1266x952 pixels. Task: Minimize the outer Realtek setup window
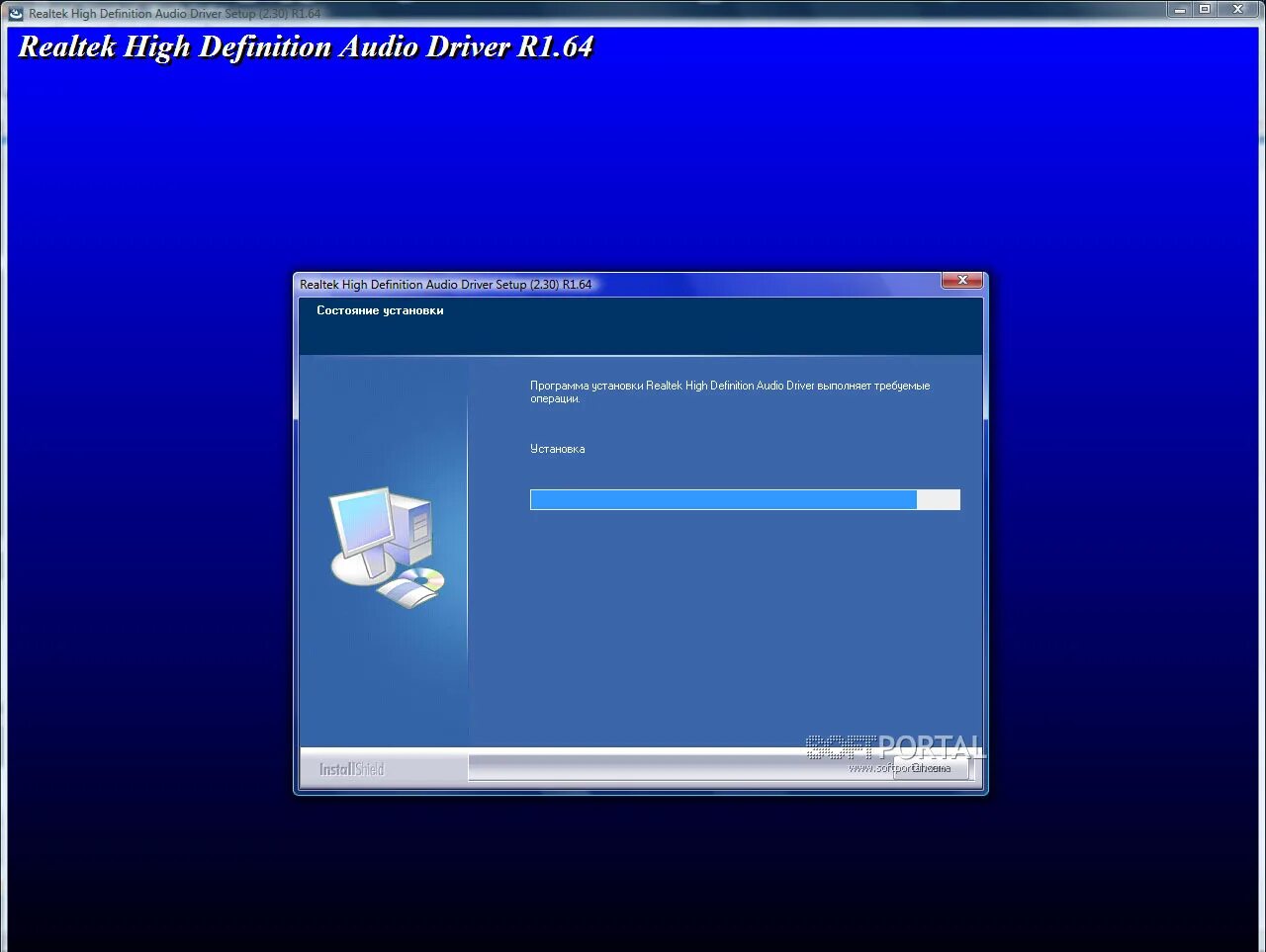[1179, 9]
